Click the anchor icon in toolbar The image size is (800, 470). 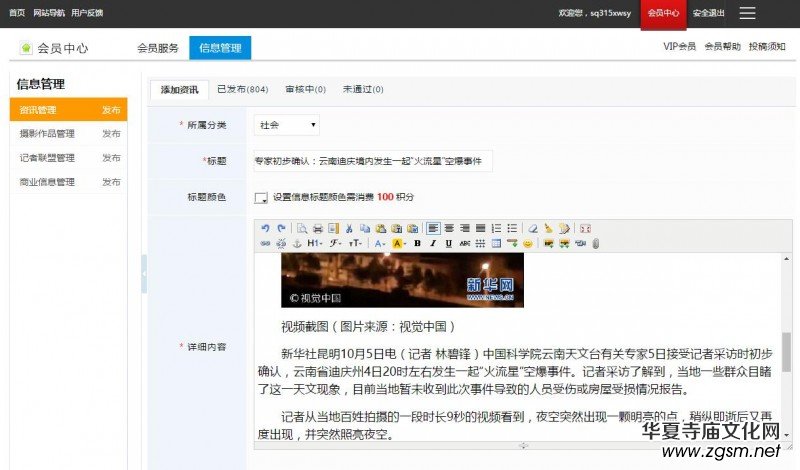[297, 243]
